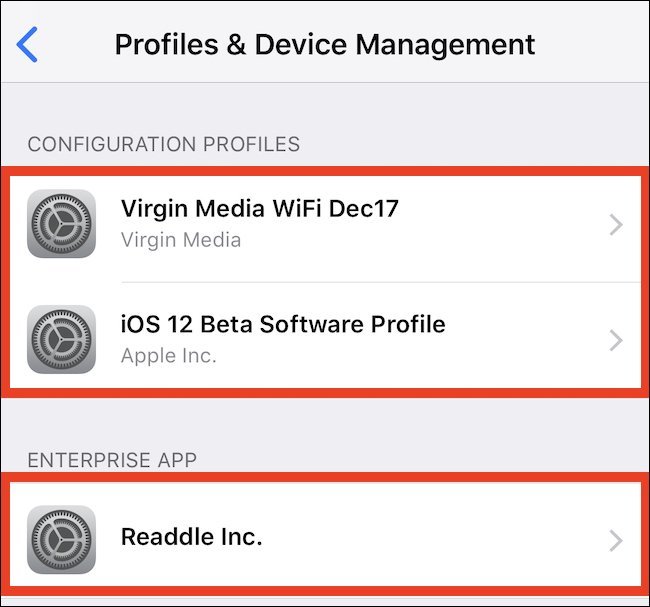Click the gear icon next to Readdle Inc.
The width and height of the screenshot is (650, 607).
click(61, 539)
